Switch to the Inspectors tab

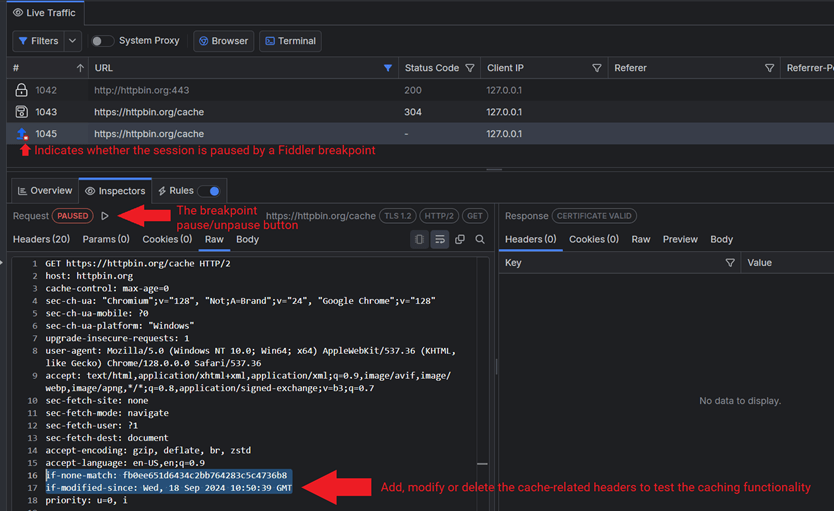click(x=115, y=191)
